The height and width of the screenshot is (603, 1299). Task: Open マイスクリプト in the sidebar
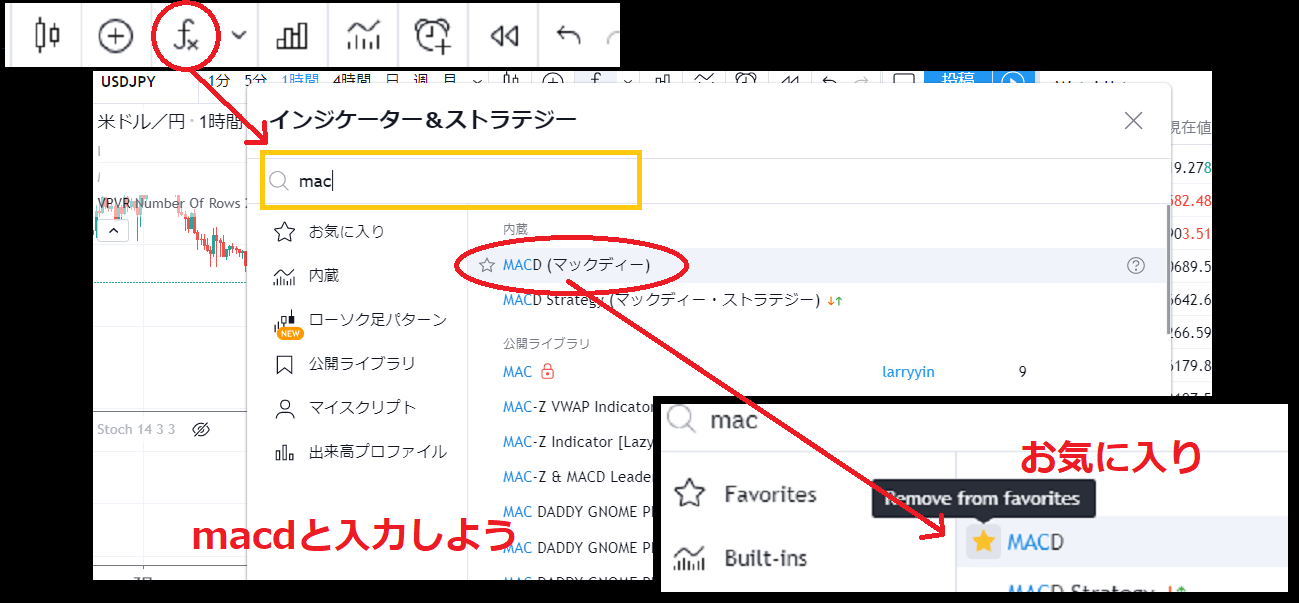(361, 408)
